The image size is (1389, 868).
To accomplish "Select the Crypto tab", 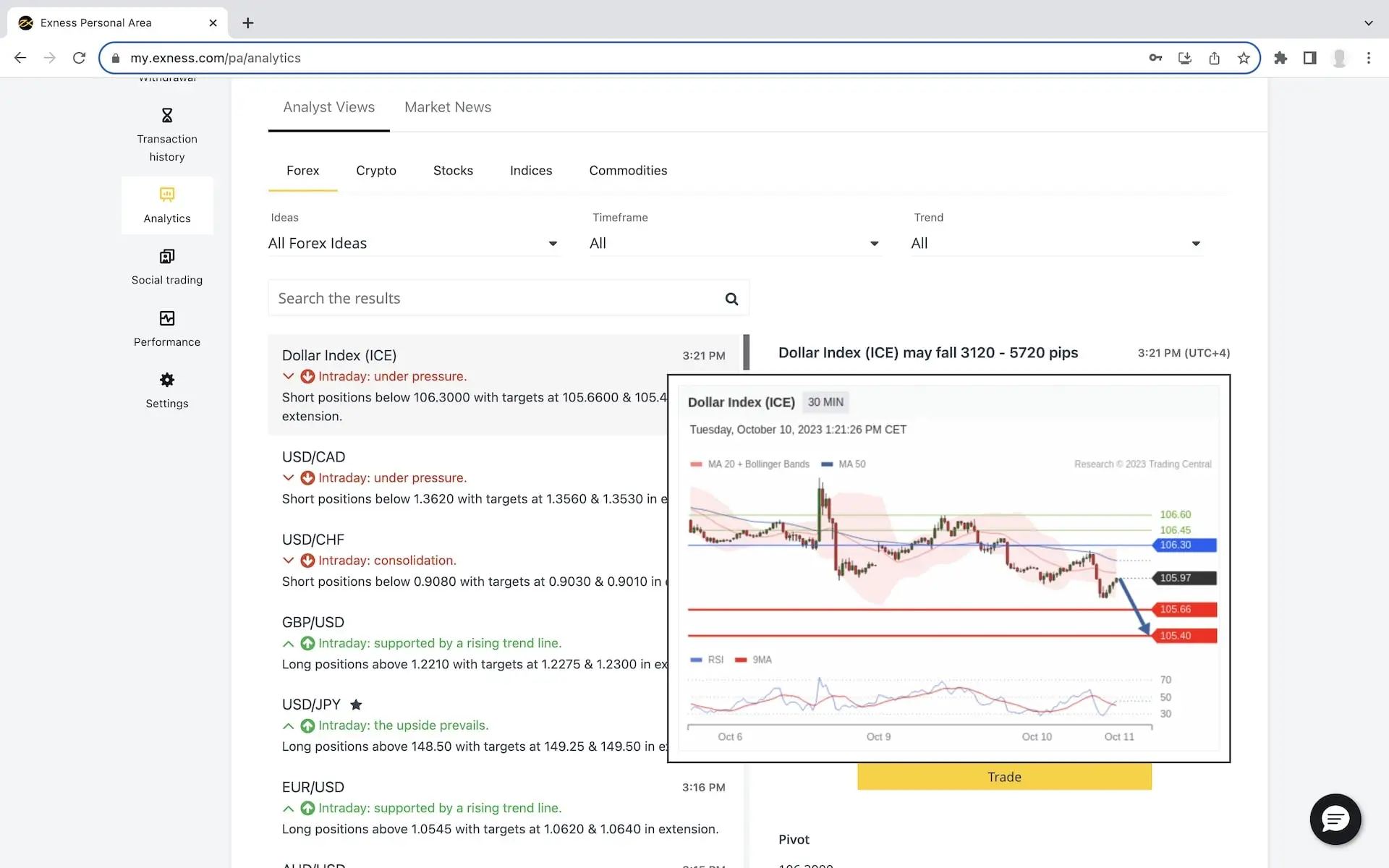I will (376, 171).
